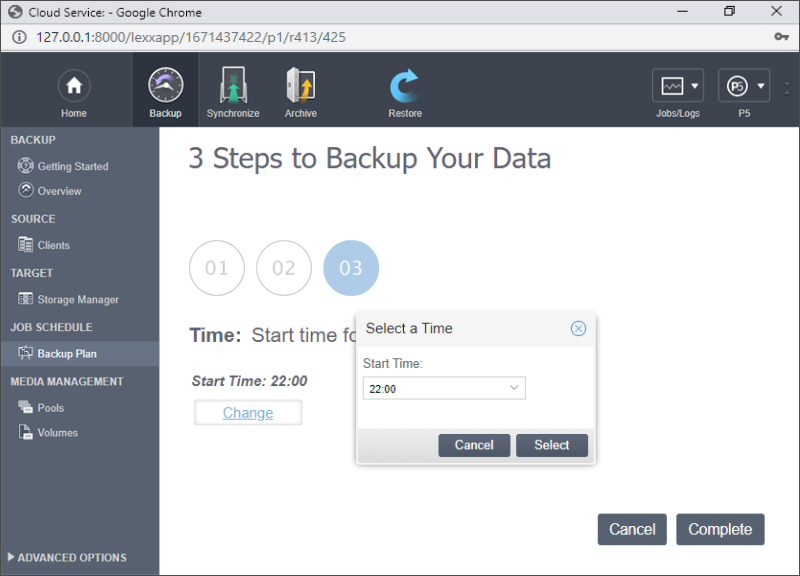Viewport: 800px width, 576px height.
Task: Select the step 03 circle
Action: pyautogui.click(x=351, y=268)
